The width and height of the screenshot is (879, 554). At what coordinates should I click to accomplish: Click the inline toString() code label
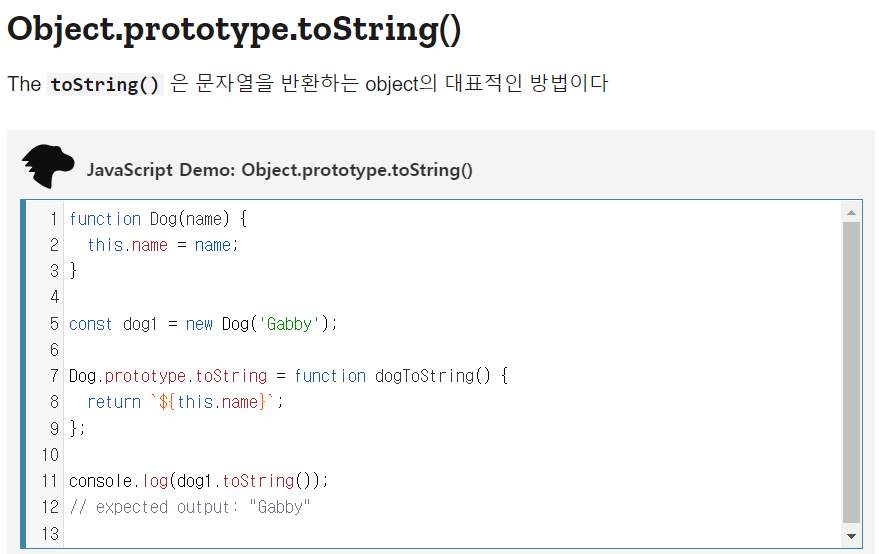[105, 85]
